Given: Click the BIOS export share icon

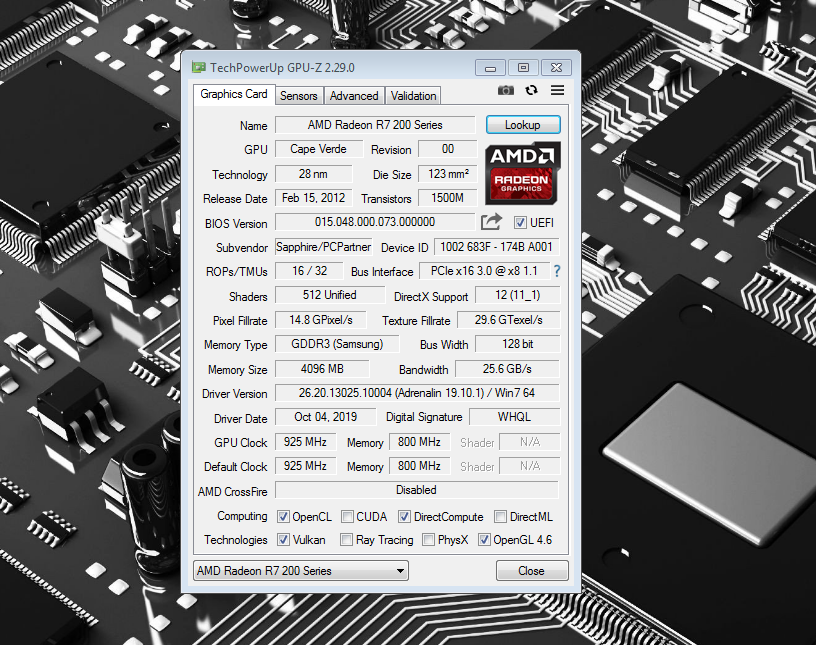Looking at the screenshot, I should pos(491,222).
